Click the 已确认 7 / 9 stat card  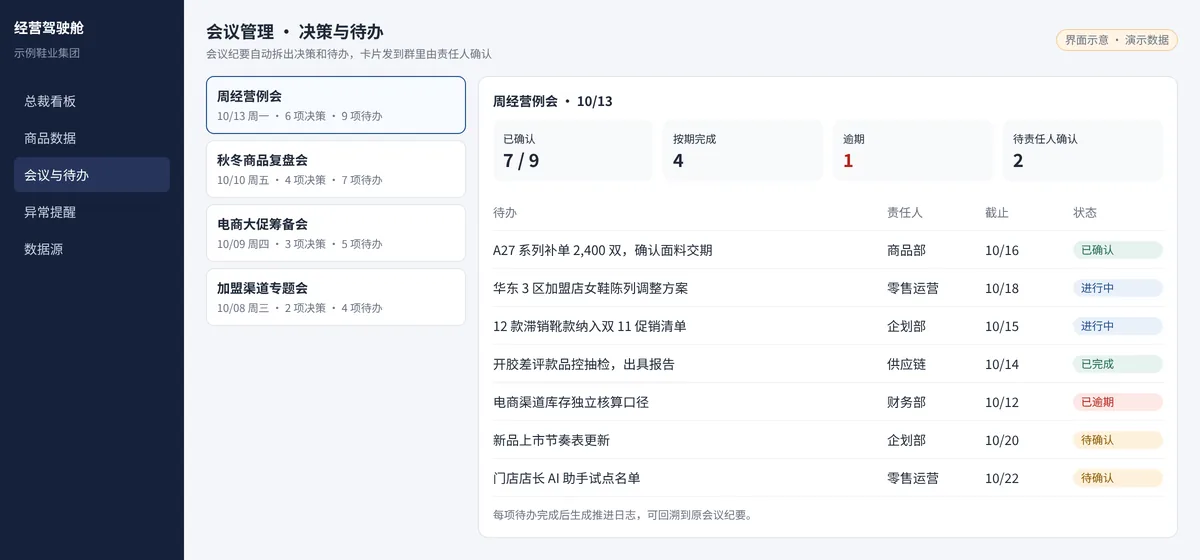[x=573, y=151]
